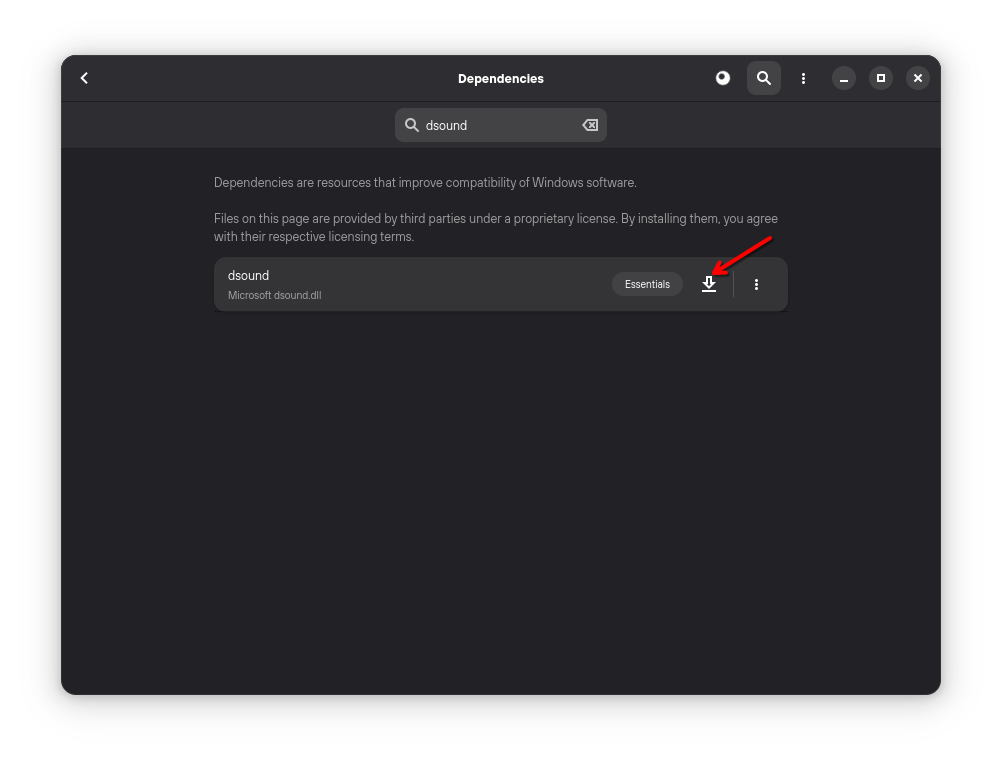Close the Dependencies window

(918, 78)
